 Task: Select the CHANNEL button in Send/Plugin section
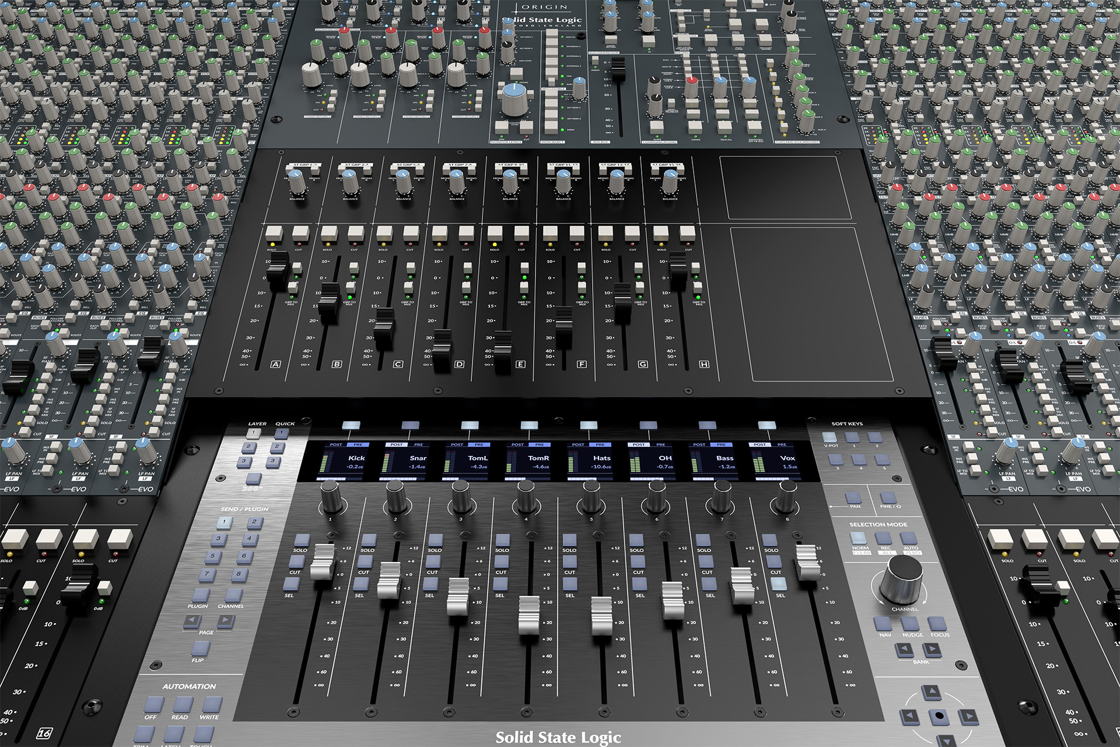[x=231, y=593]
